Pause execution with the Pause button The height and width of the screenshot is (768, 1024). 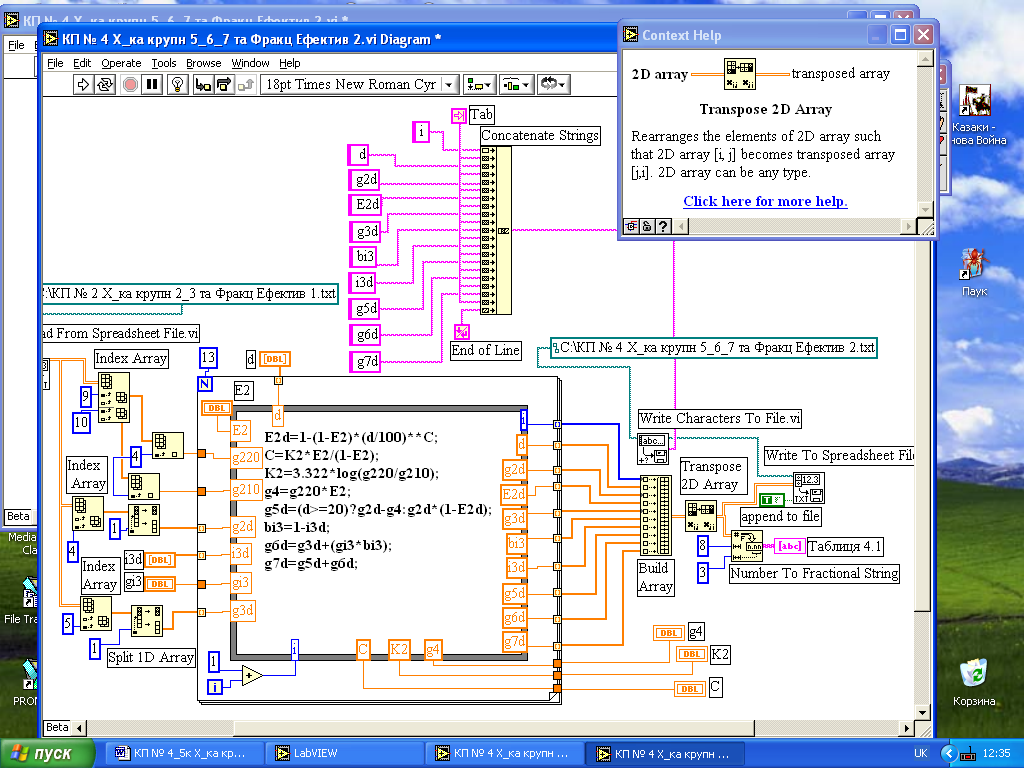pyautogui.click(x=152, y=84)
